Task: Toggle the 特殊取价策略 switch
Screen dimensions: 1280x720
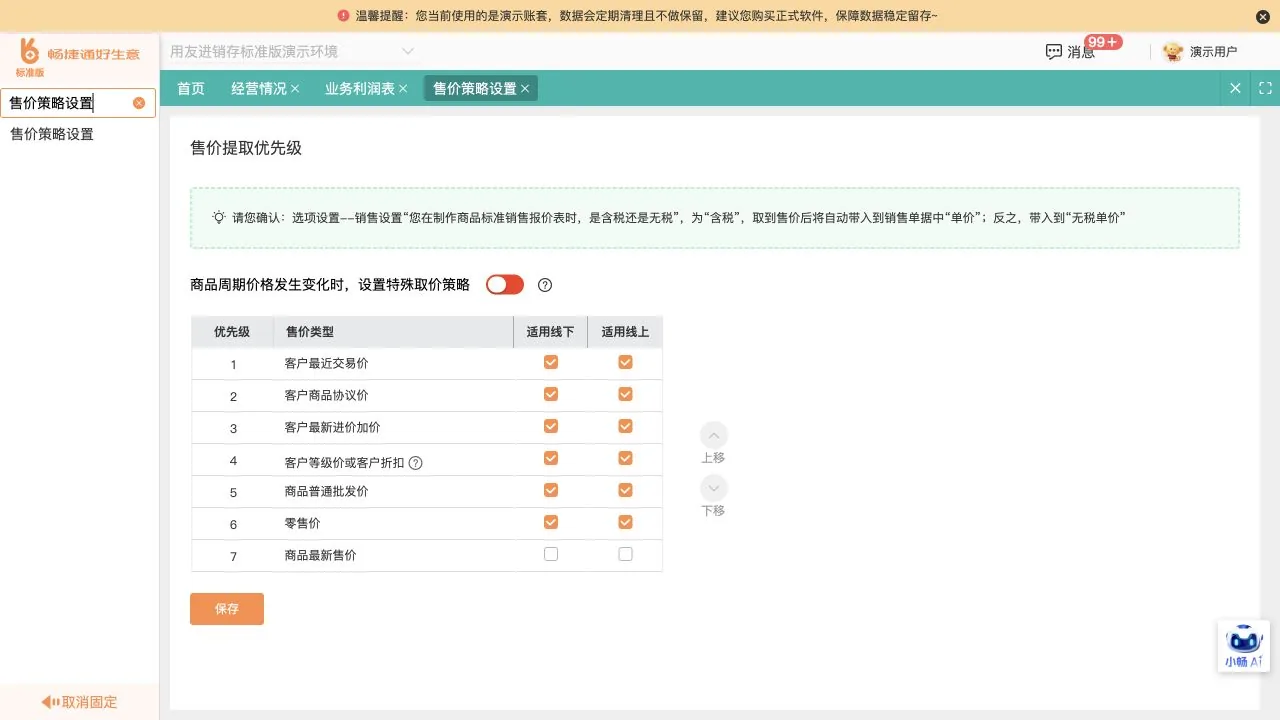Action: point(505,285)
